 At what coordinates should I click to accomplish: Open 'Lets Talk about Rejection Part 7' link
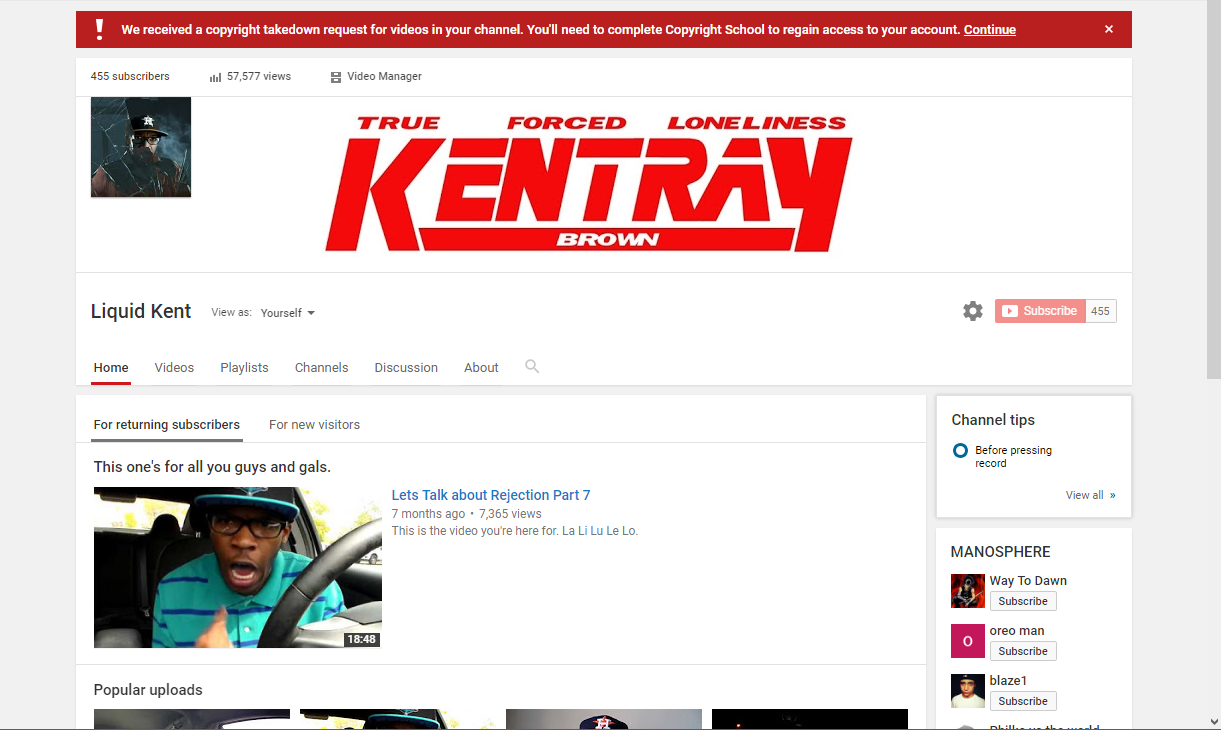click(x=491, y=495)
